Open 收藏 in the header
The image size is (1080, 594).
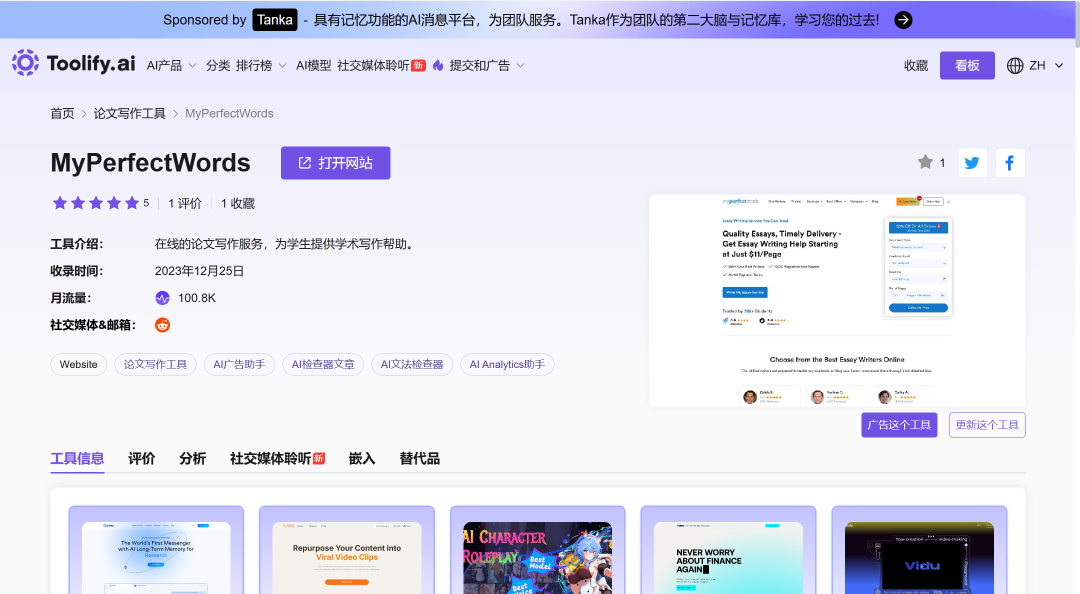click(x=916, y=65)
